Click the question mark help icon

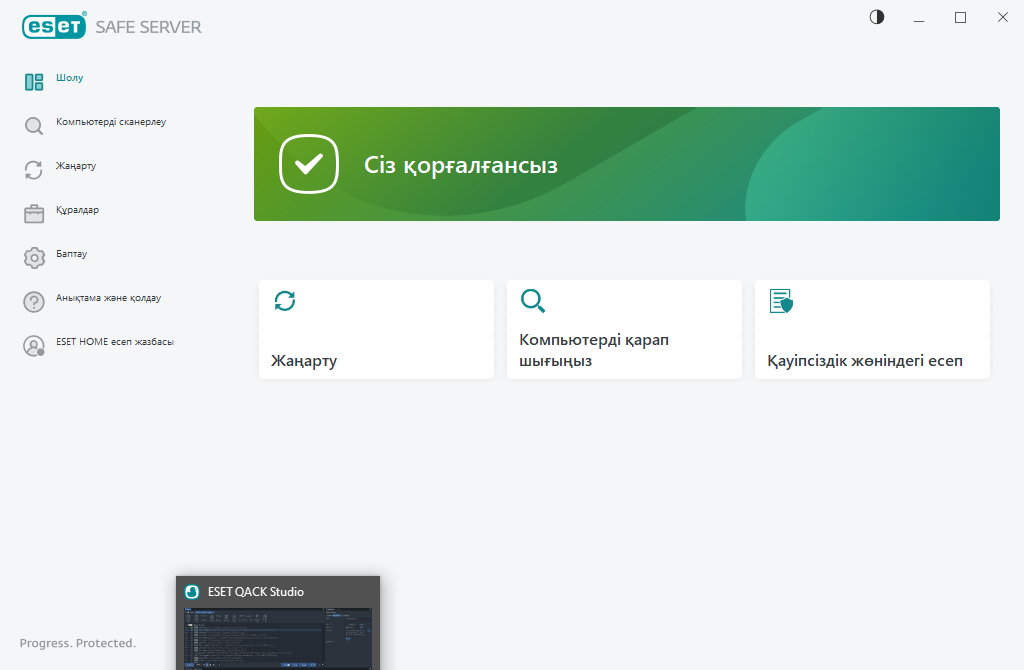coord(32,300)
